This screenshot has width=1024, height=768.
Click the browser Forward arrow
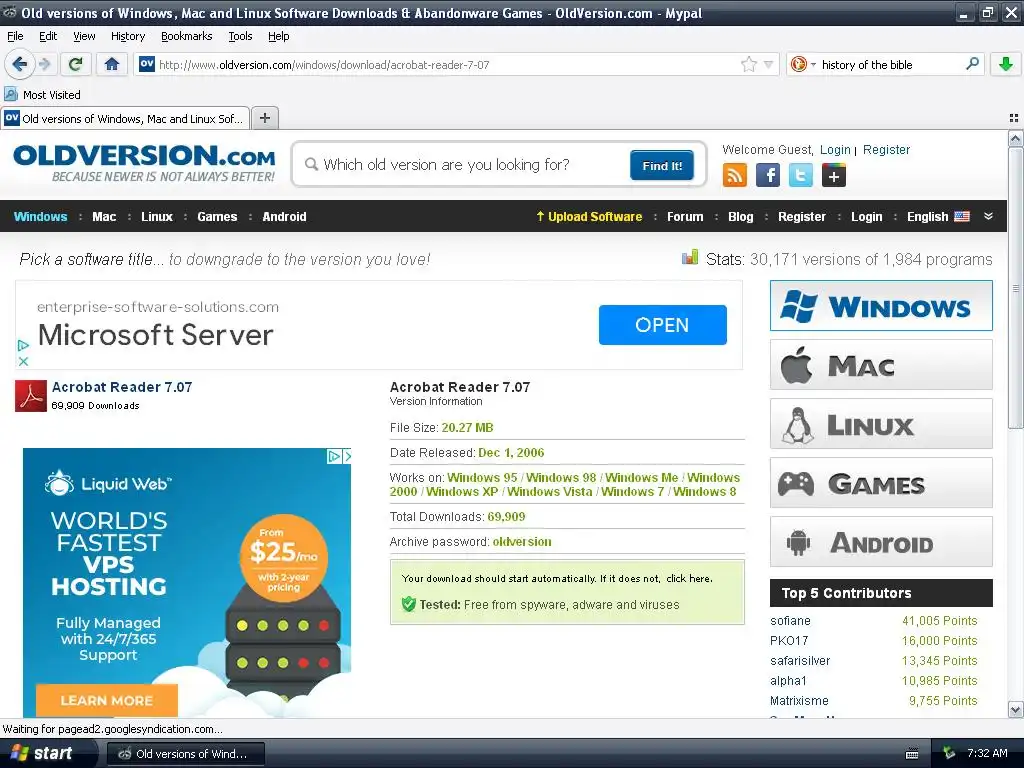pos(44,65)
